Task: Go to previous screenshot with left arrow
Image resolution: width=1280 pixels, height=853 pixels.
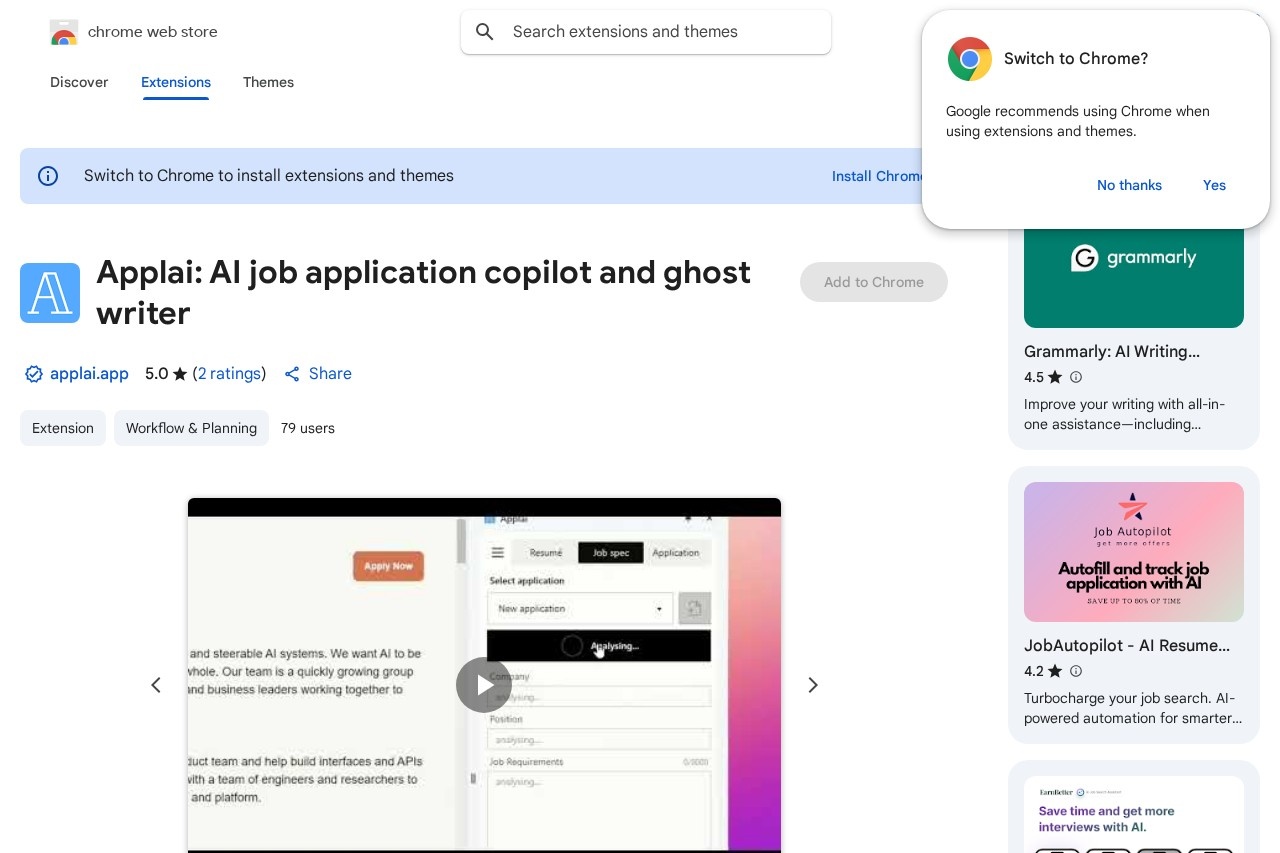Action: coord(156,685)
